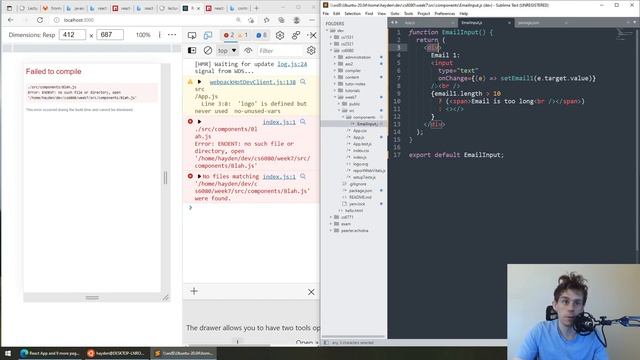Screen dimensions: 640x360
Task: Click the Sublime tab navigation arrows
Action: tap(394, 22)
